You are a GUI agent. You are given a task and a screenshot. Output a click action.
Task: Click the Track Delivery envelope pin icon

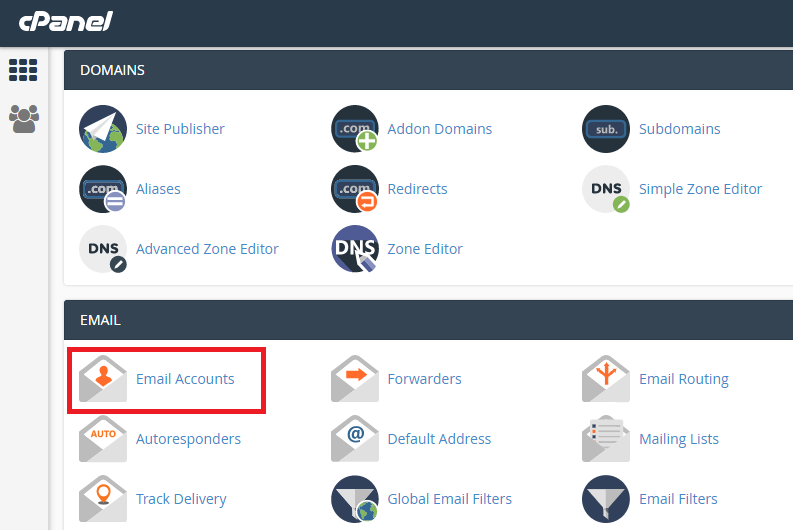(x=103, y=499)
